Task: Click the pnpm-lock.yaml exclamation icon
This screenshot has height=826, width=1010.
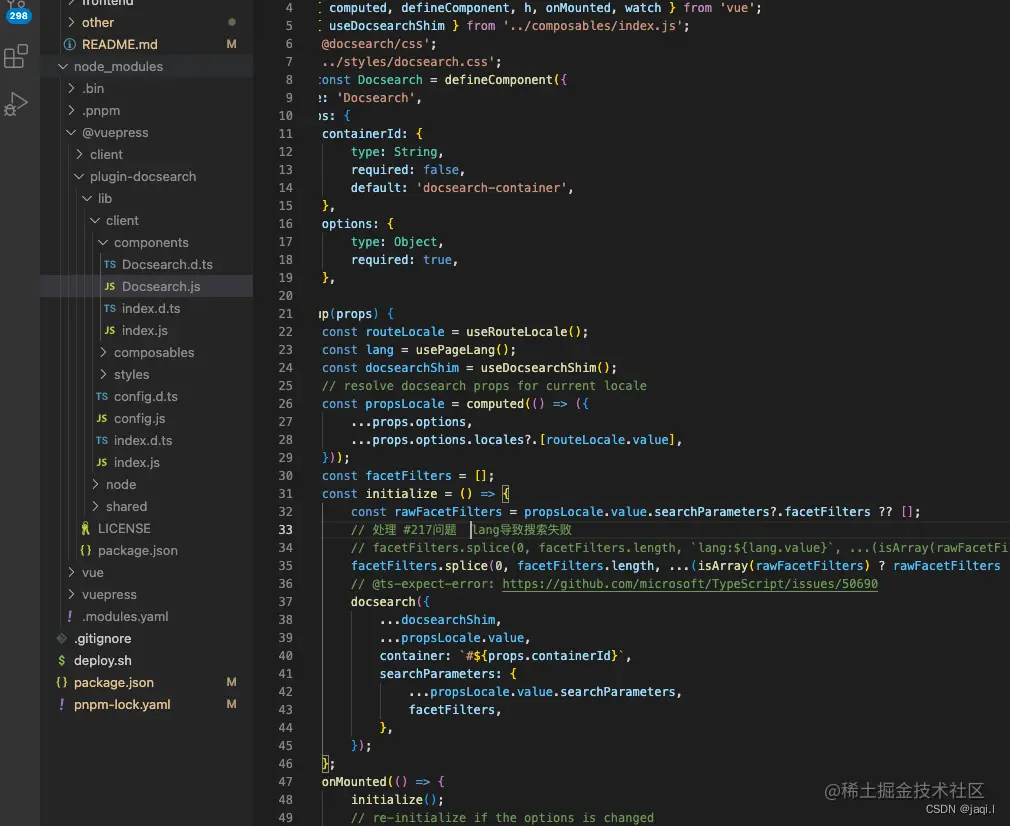Action: pos(61,705)
